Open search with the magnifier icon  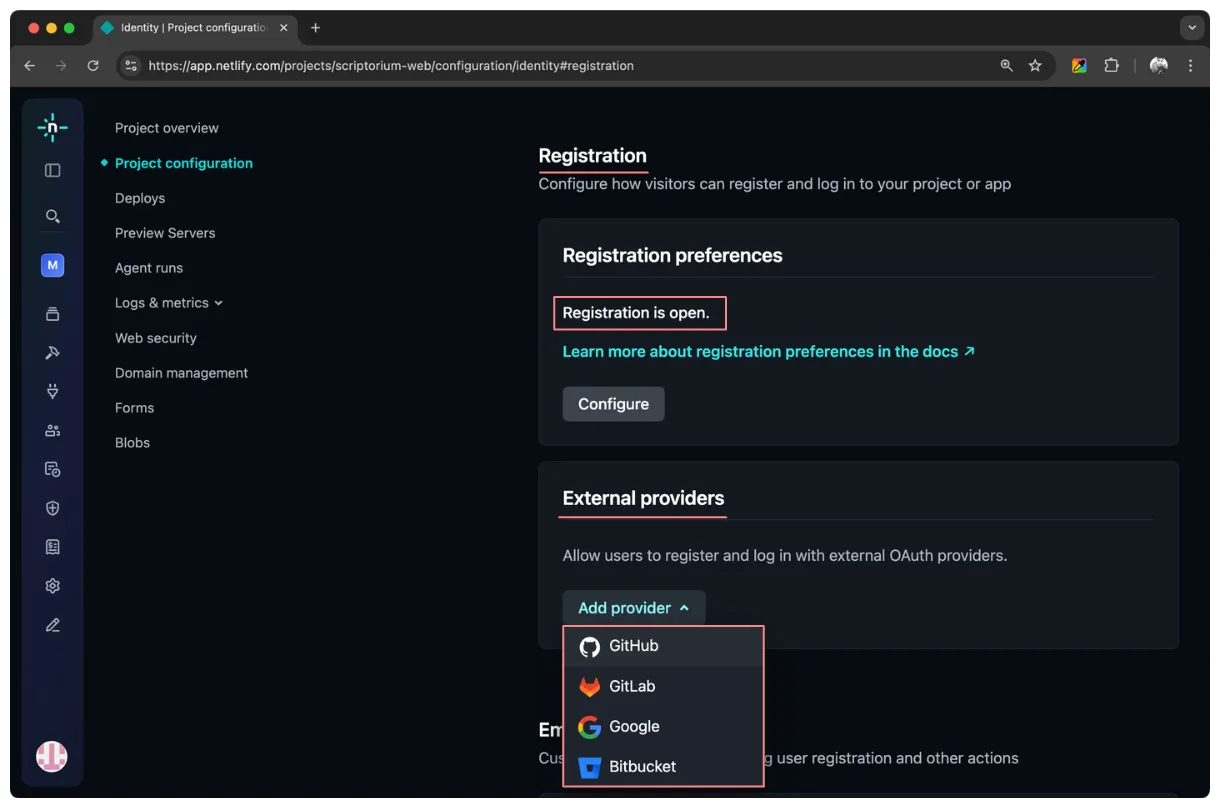53,216
